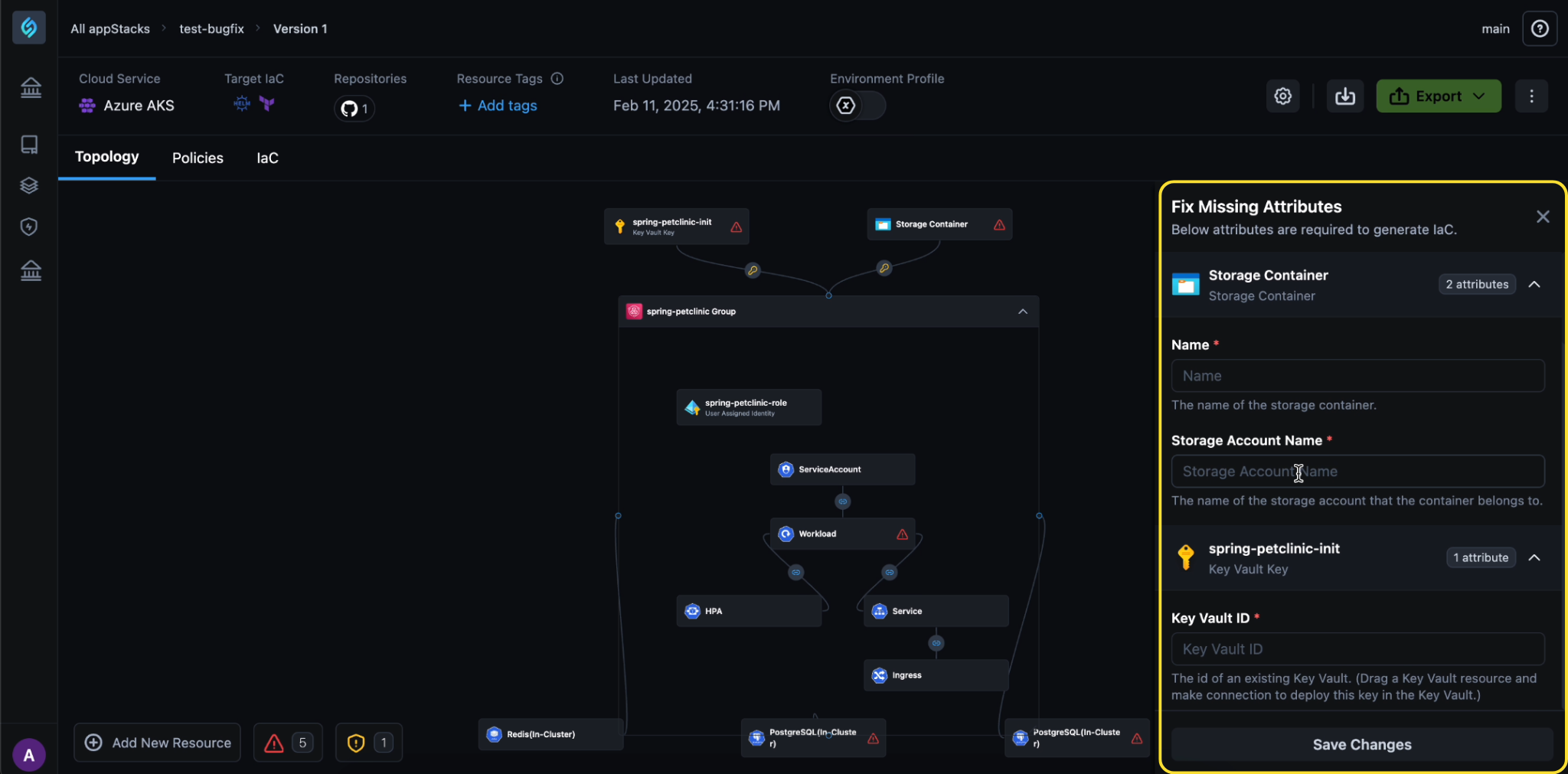Switch to the Policies tab
The width and height of the screenshot is (1568, 774).
[198, 158]
